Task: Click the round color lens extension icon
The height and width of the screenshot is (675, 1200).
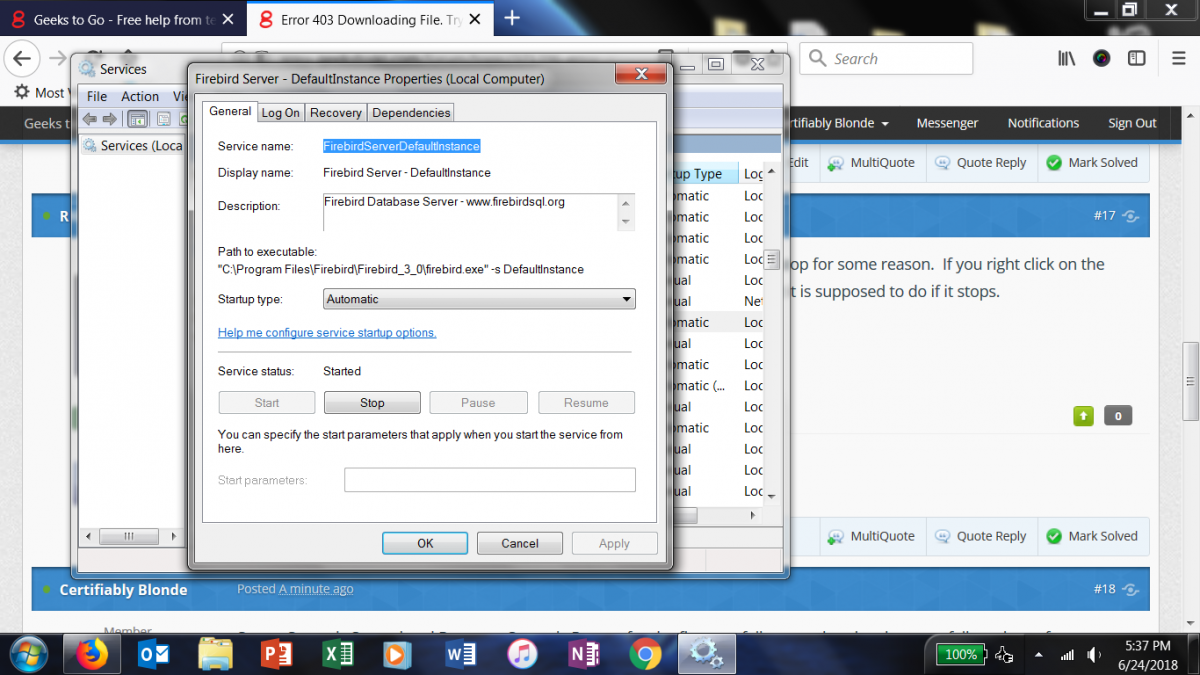Action: click(x=1101, y=58)
